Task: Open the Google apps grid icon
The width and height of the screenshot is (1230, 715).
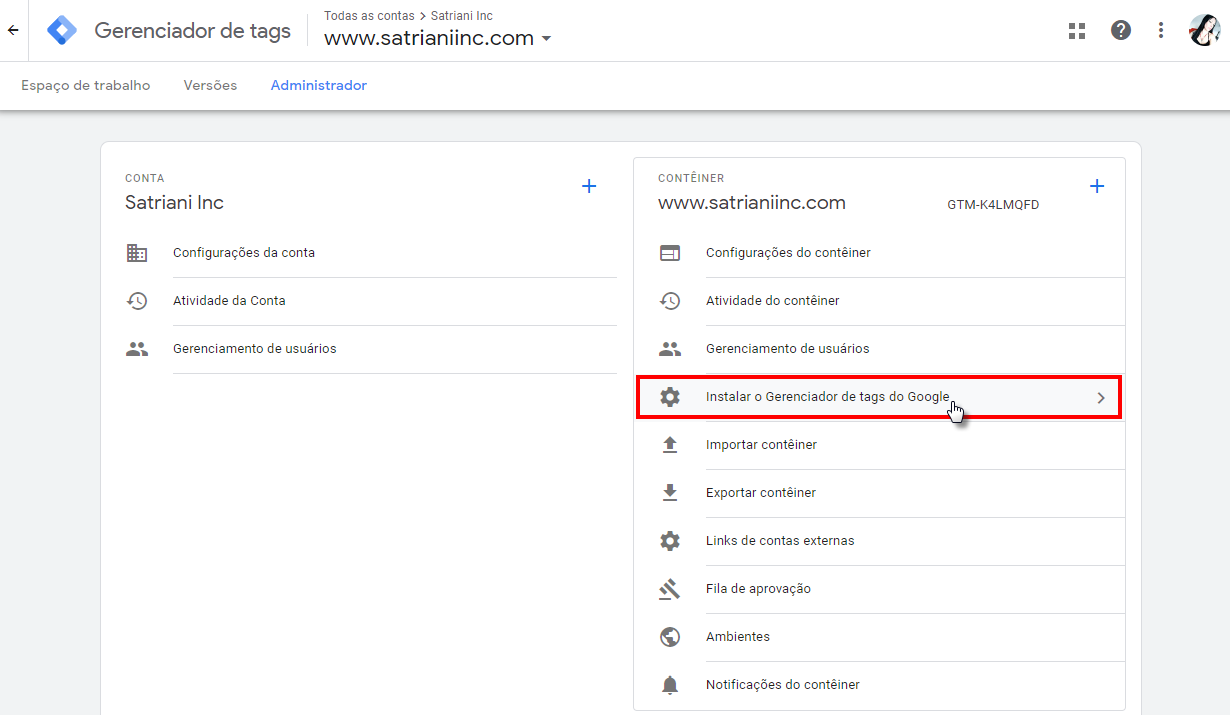Action: coord(1076,30)
